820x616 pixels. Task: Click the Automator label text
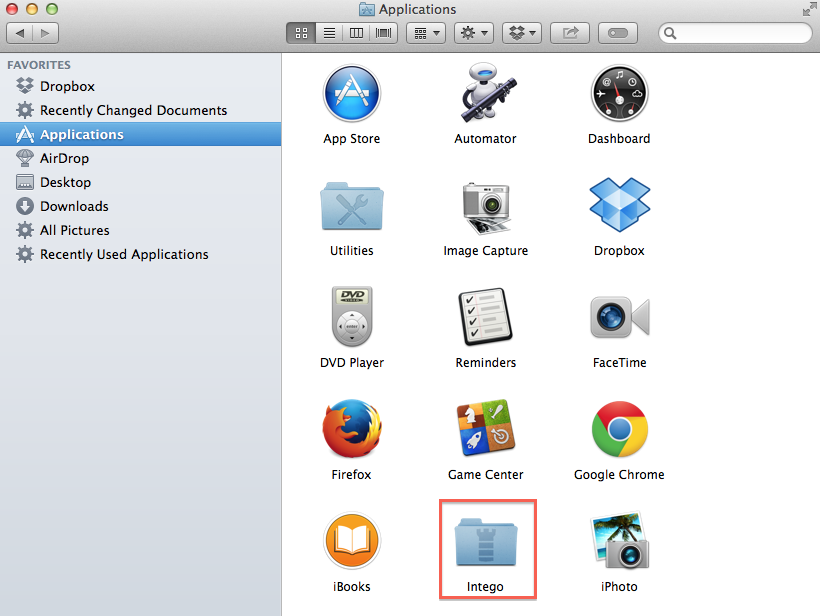[485, 139]
